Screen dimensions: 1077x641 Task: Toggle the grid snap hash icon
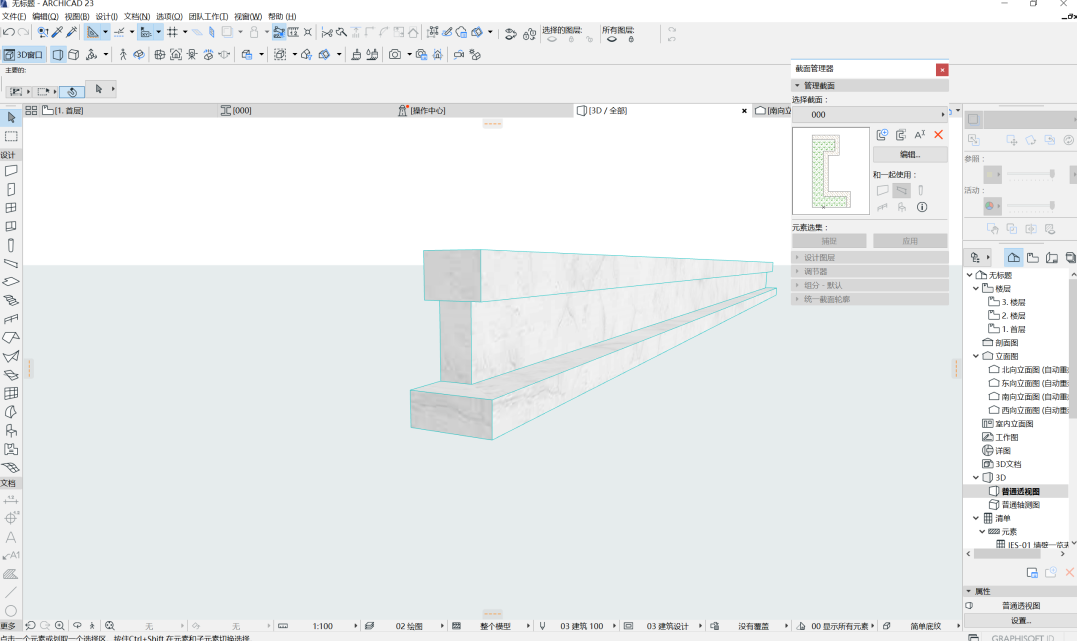point(172,32)
